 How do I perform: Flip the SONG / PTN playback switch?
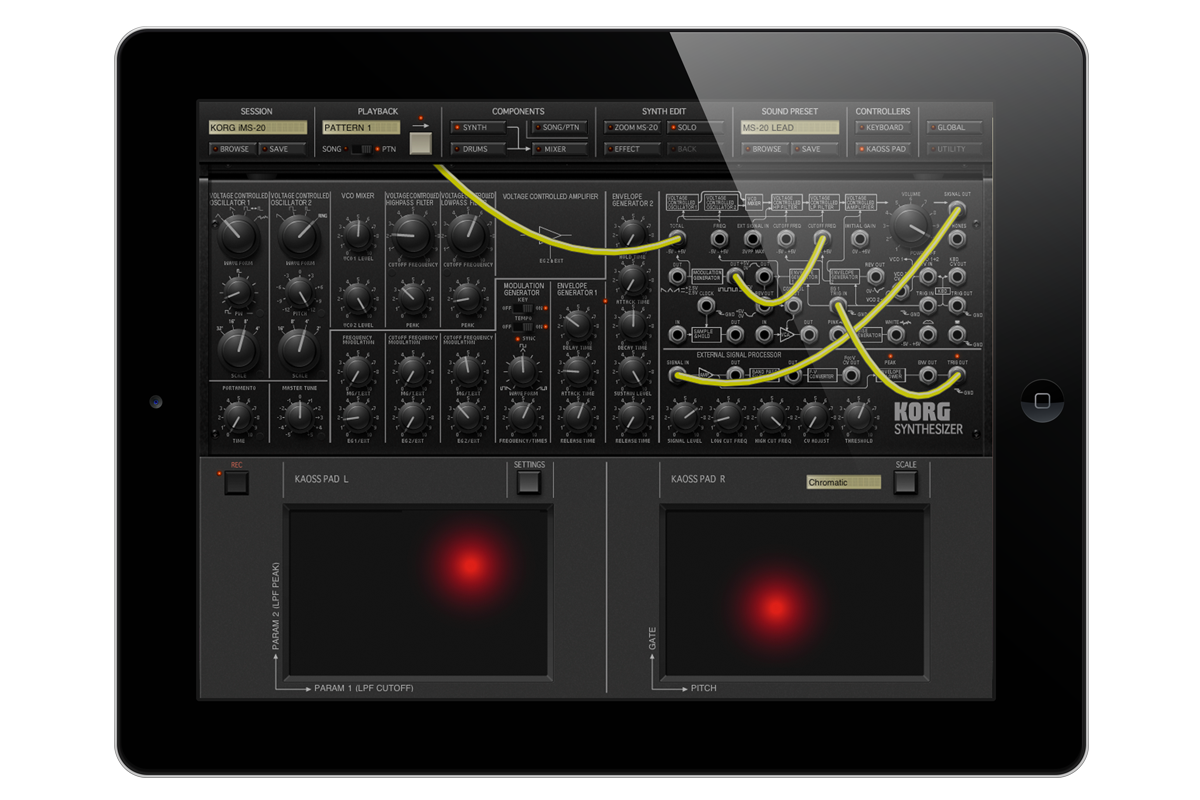pyautogui.click(x=362, y=149)
